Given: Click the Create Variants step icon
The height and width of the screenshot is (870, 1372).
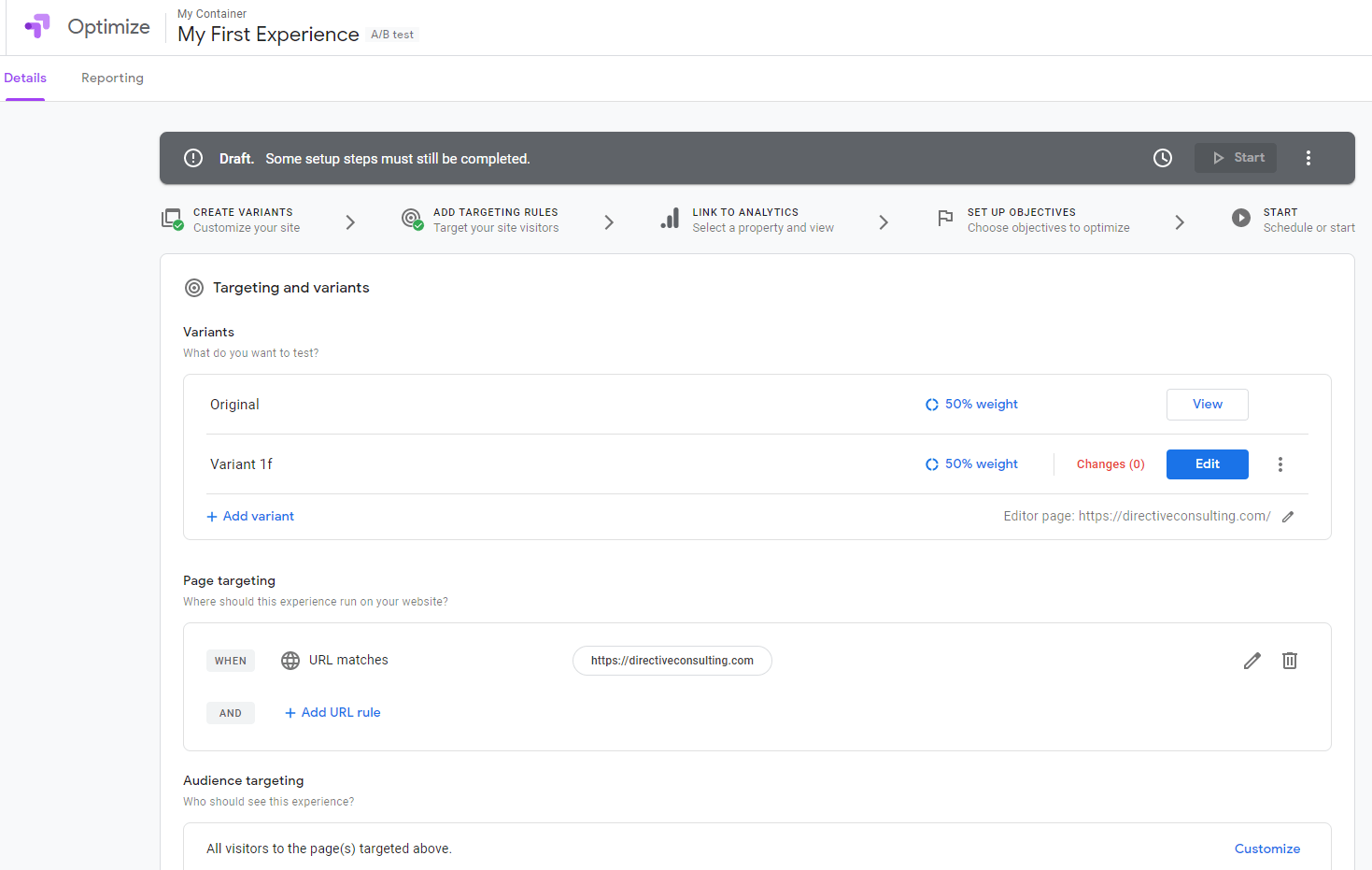Looking at the screenshot, I should tap(172, 220).
